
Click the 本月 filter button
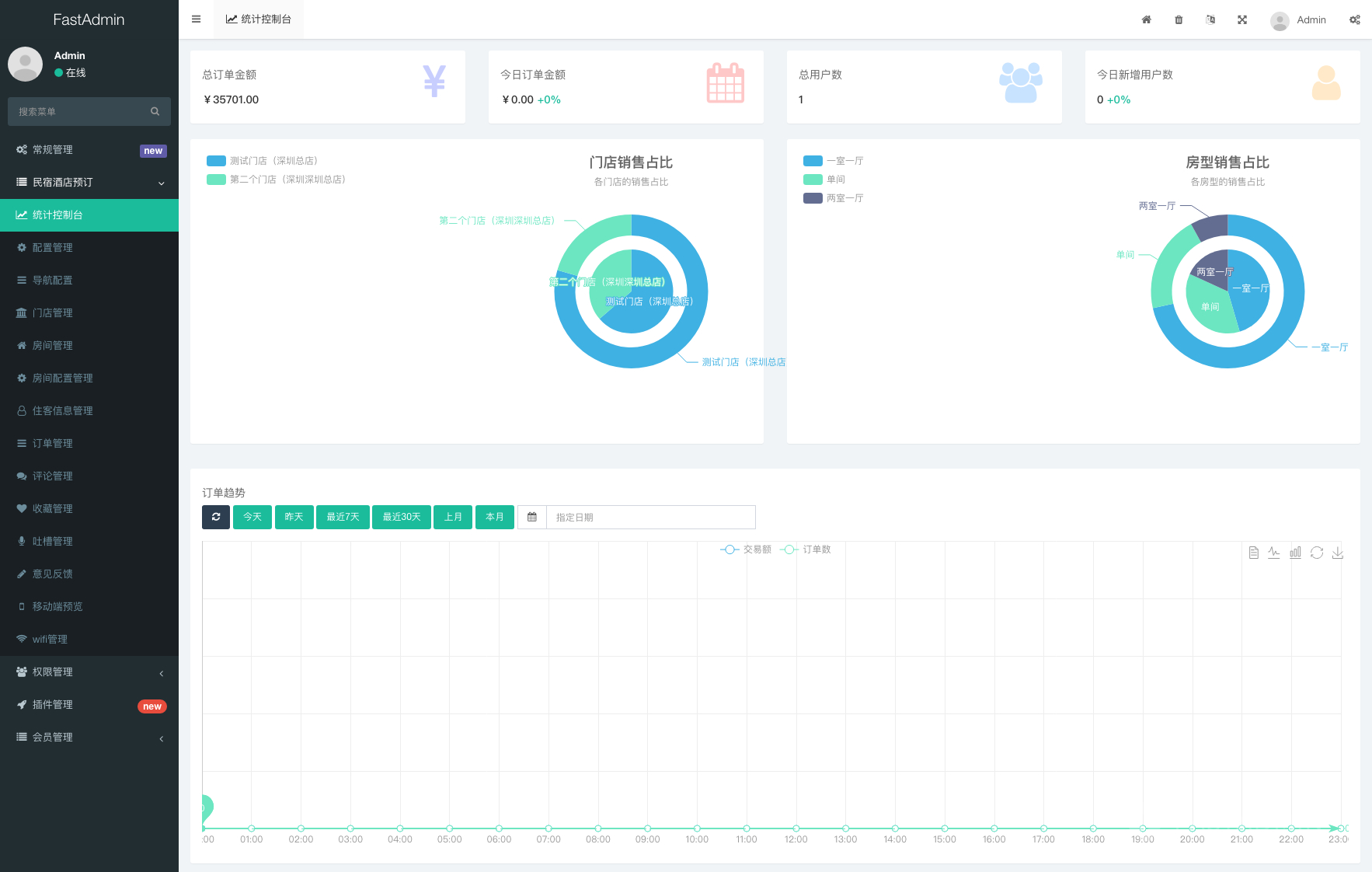tap(494, 517)
